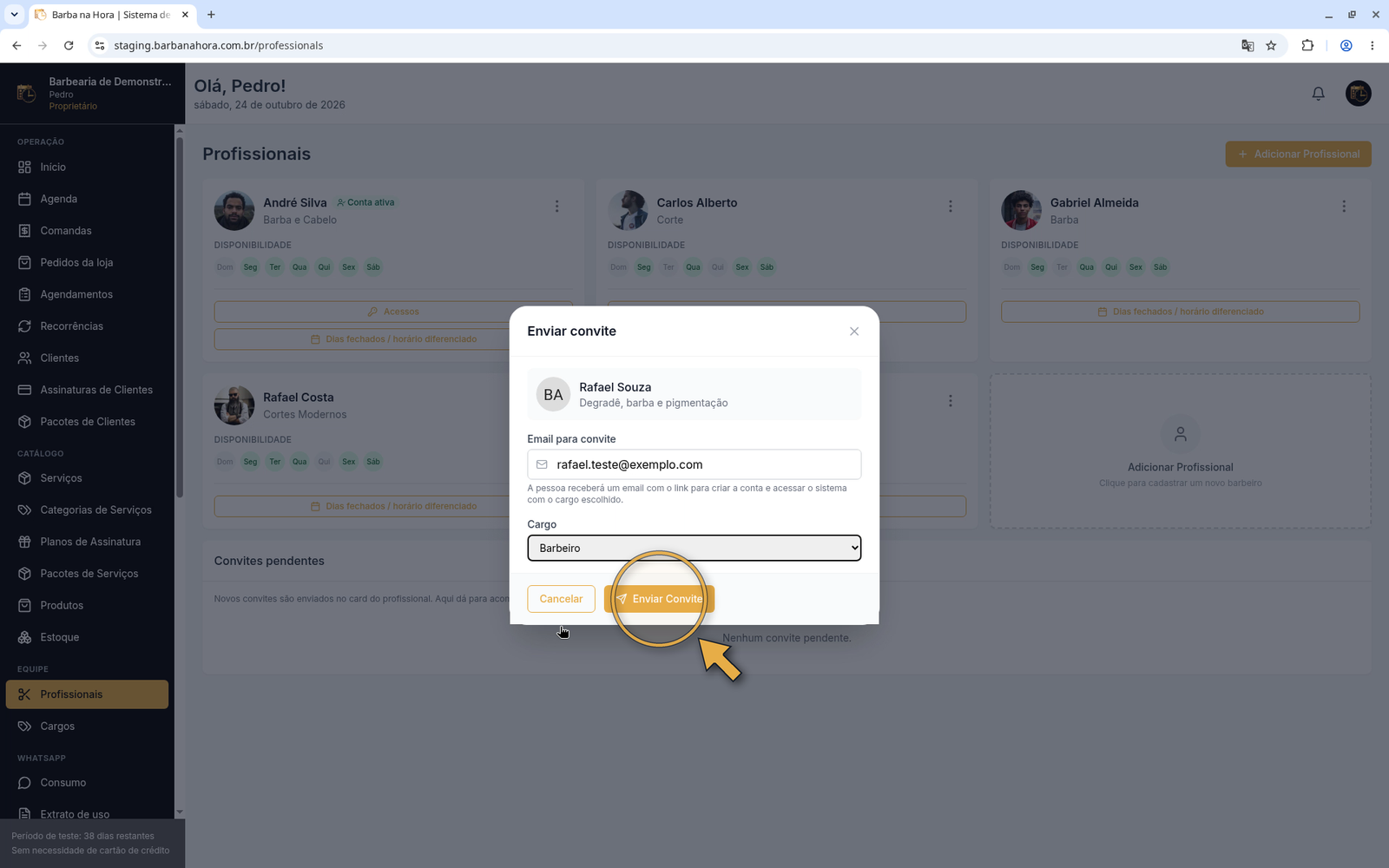The width and height of the screenshot is (1389, 868).
Task: Open Início in the sidebar
Action: pyautogui.click(x=87, y=167)
